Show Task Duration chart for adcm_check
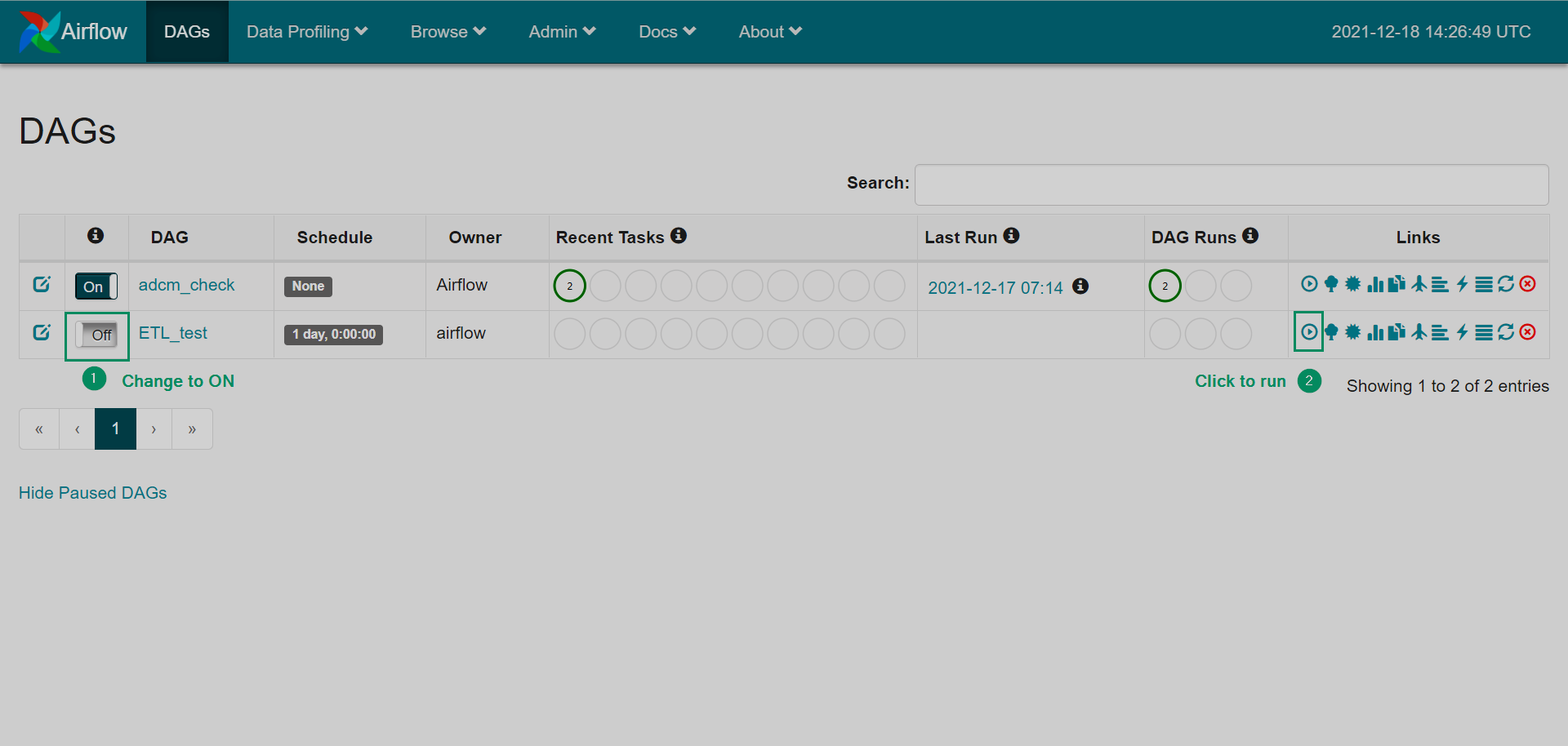Viewport: 1568px width, 746px height. 1375,284
